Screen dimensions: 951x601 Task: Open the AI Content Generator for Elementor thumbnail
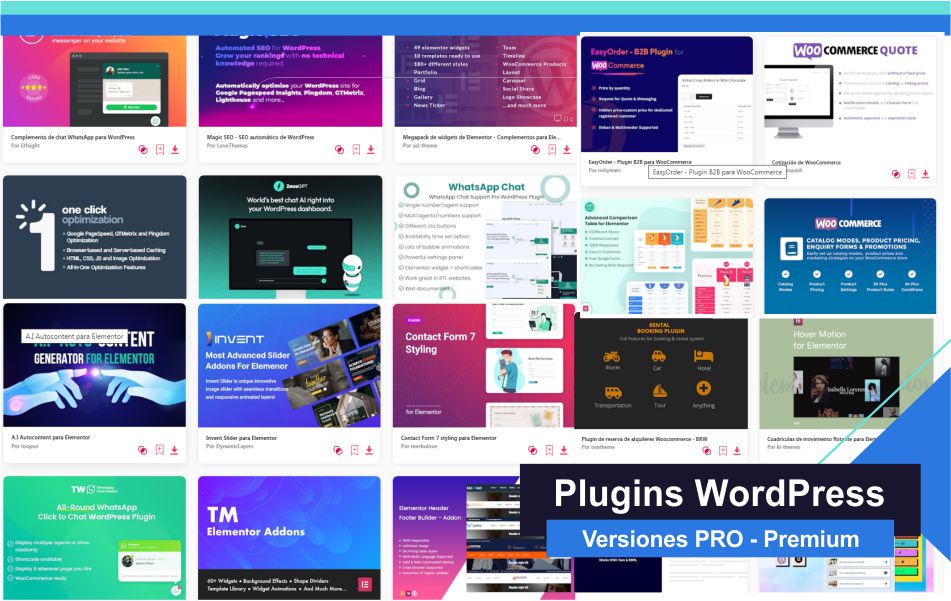tap(95, 365)
